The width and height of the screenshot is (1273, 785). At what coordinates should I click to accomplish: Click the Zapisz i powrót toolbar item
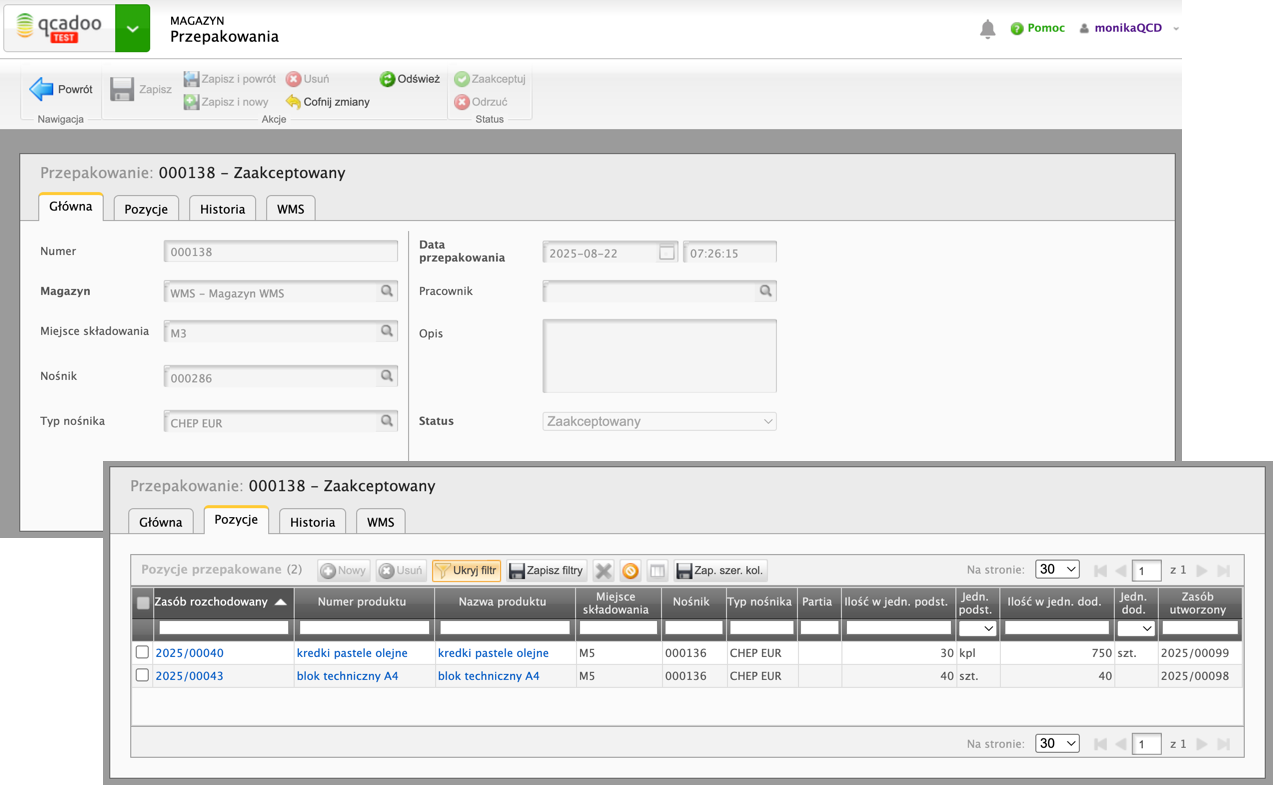tap(230, 79)
